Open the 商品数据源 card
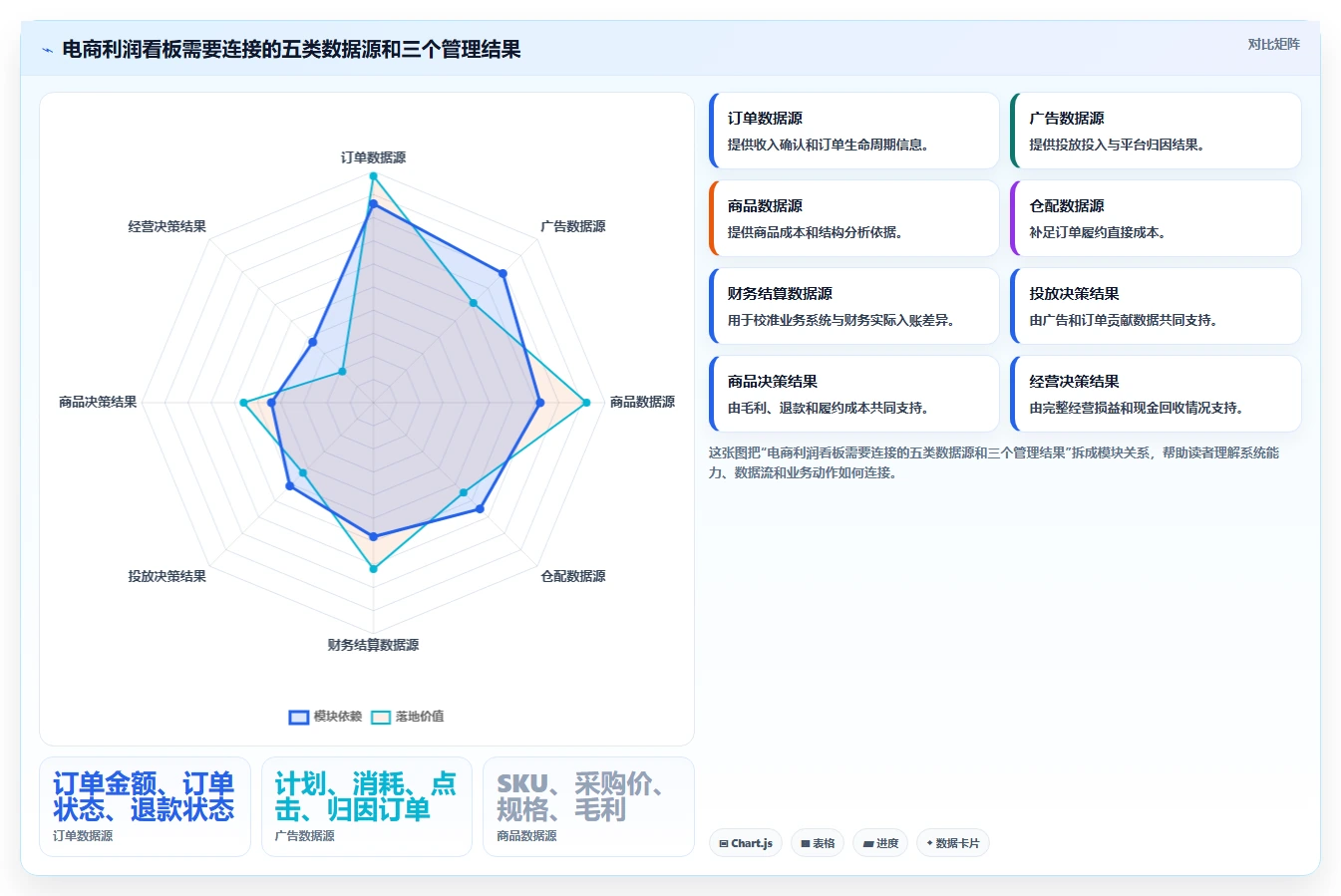The height and width of the screenshot is (896, 1341). (x=853, y=218)
